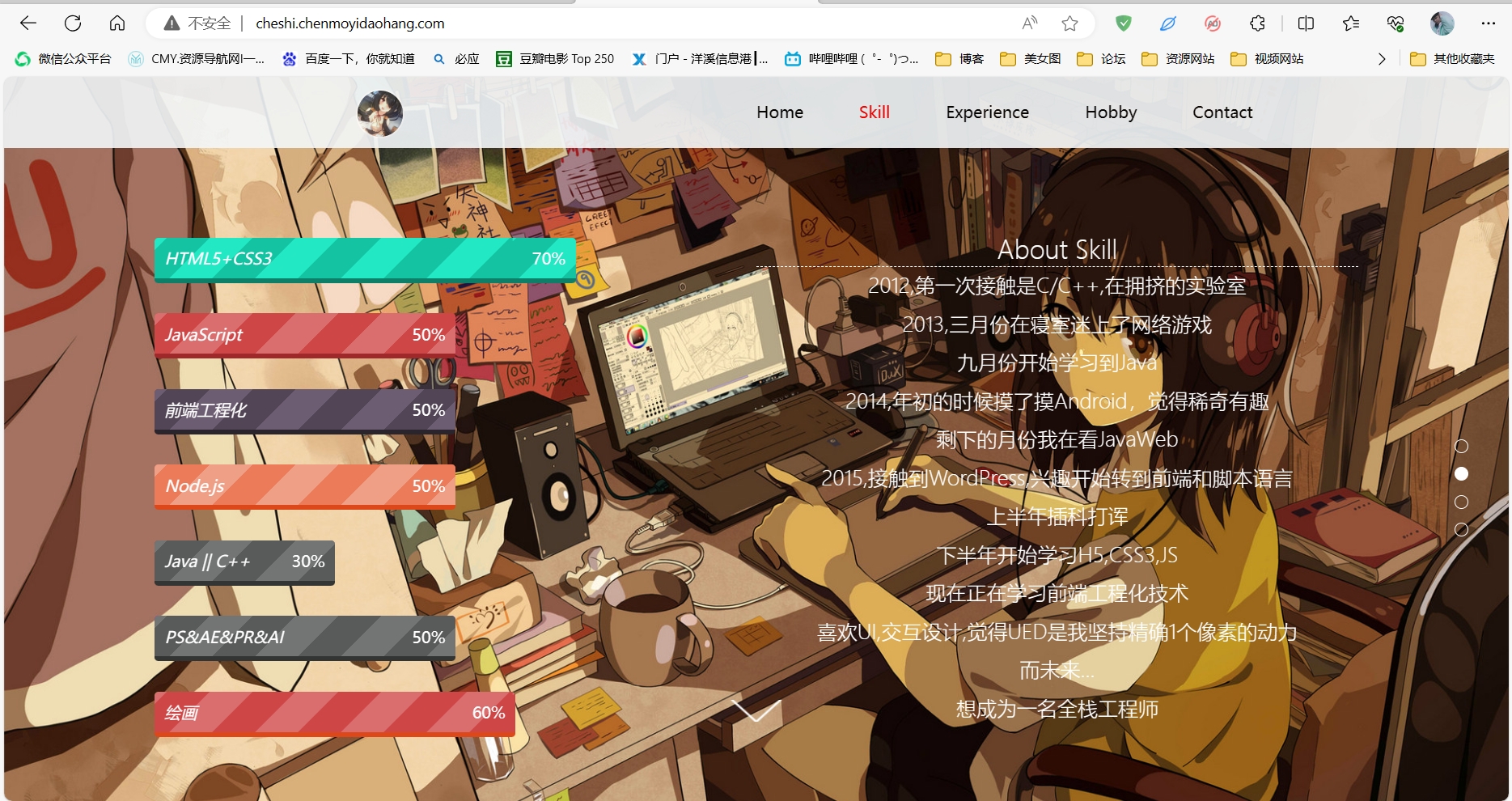
Task: Open browser Extensions puzzle icon
Action: tap(1257, 23)
